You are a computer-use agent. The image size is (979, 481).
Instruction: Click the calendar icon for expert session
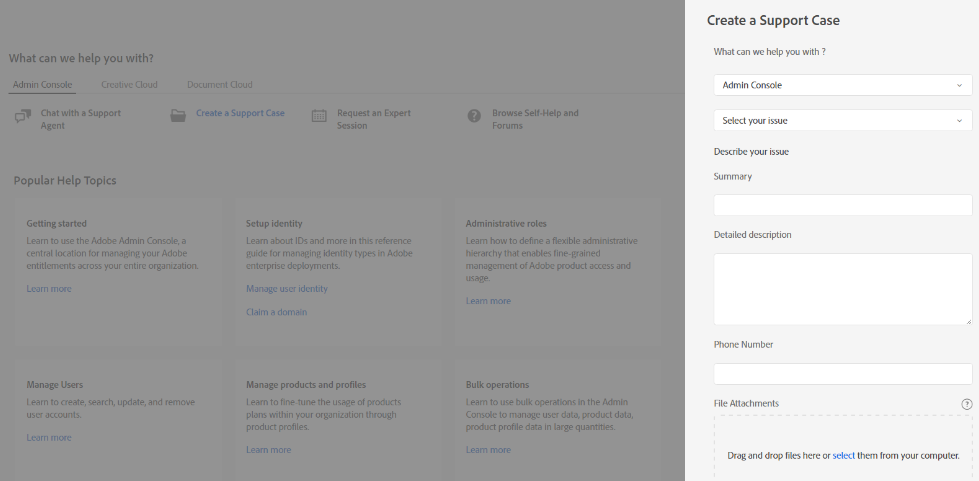point(319,116)
